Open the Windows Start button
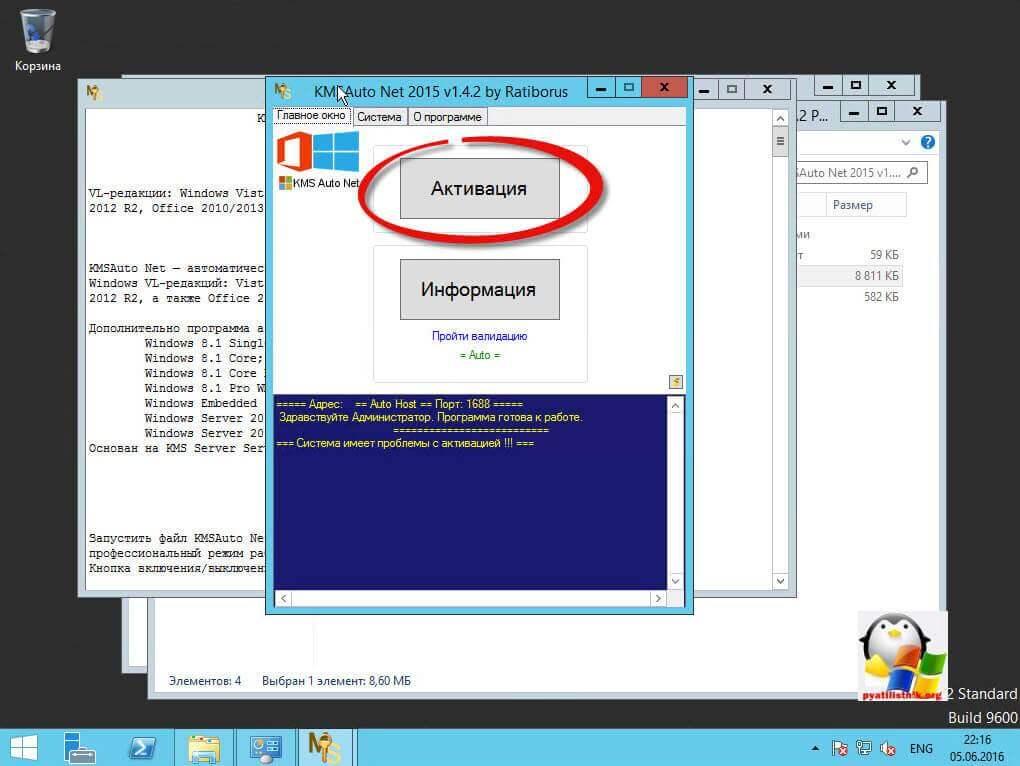The height and width of the screenshot is (766, 1020). (24, 748)
